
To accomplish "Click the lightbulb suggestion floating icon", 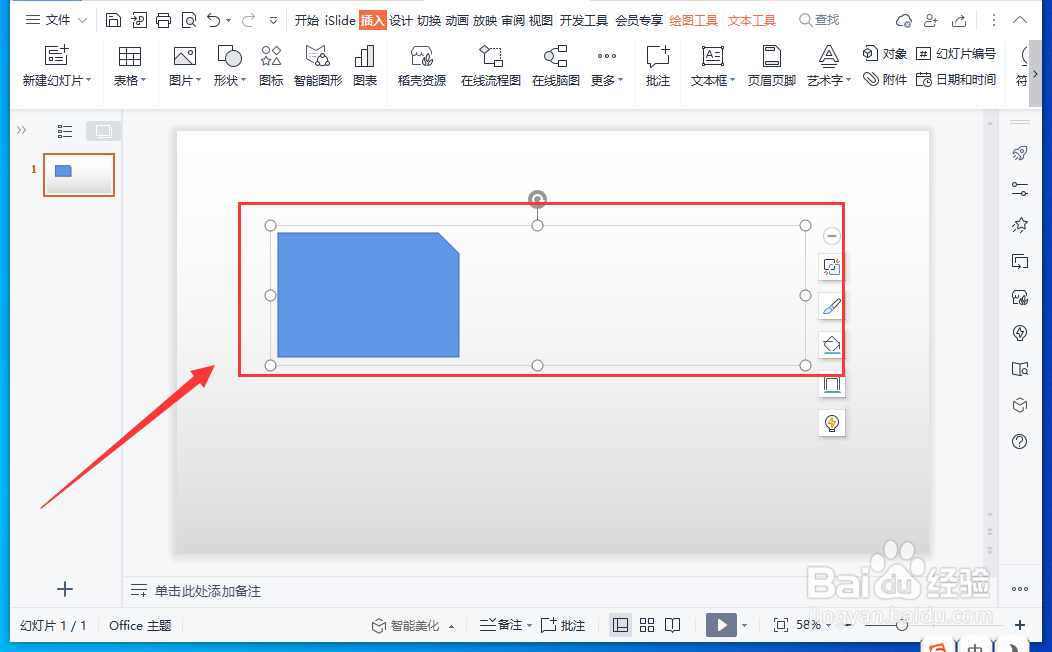I will click(x=832, y=423).
